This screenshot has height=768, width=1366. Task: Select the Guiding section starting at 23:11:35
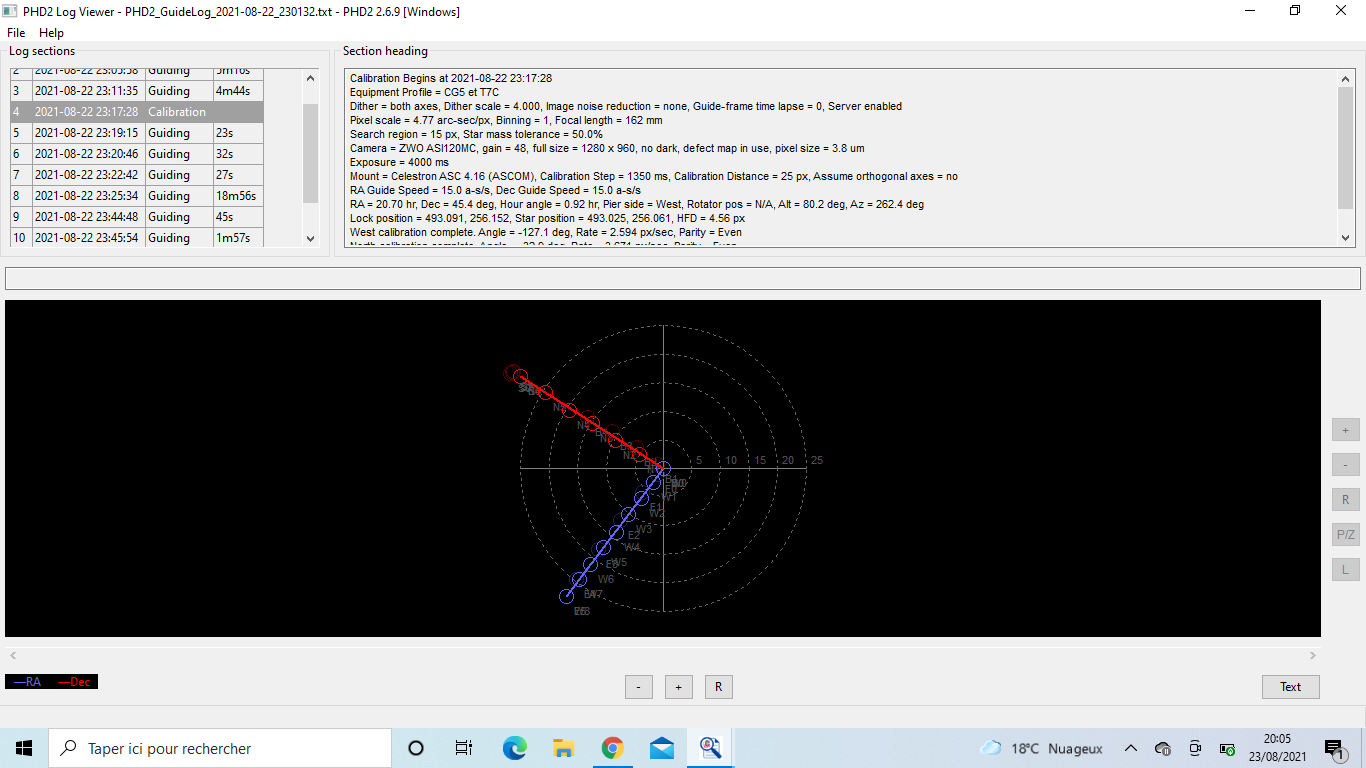(137, 91)
